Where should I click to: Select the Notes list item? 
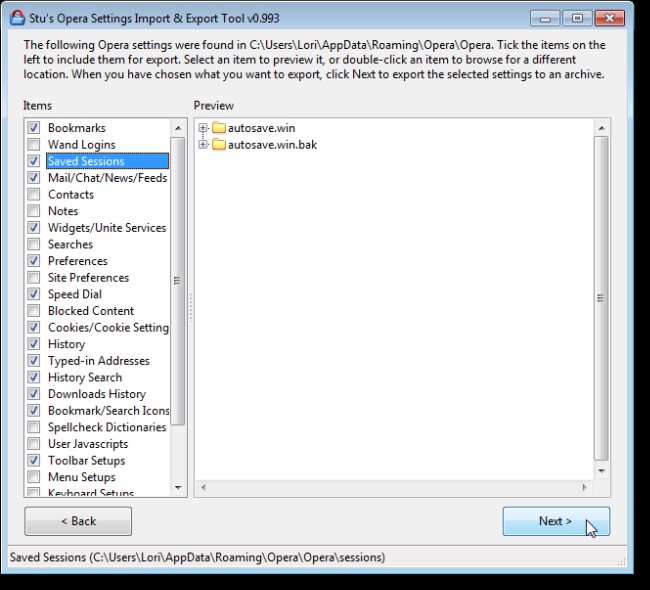click(x=63, y=211)
